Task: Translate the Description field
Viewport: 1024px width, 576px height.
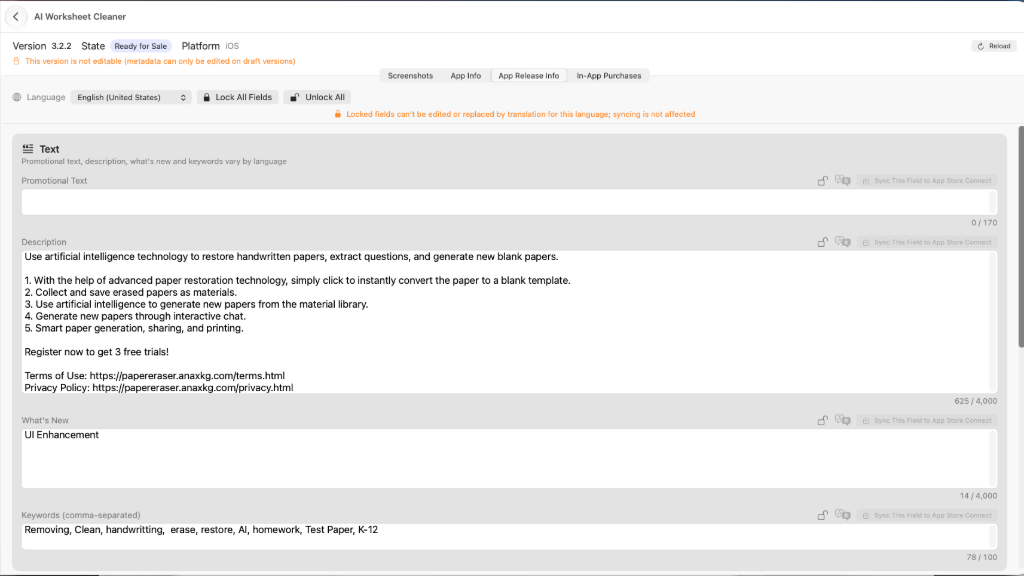Action: coord(842,242)
